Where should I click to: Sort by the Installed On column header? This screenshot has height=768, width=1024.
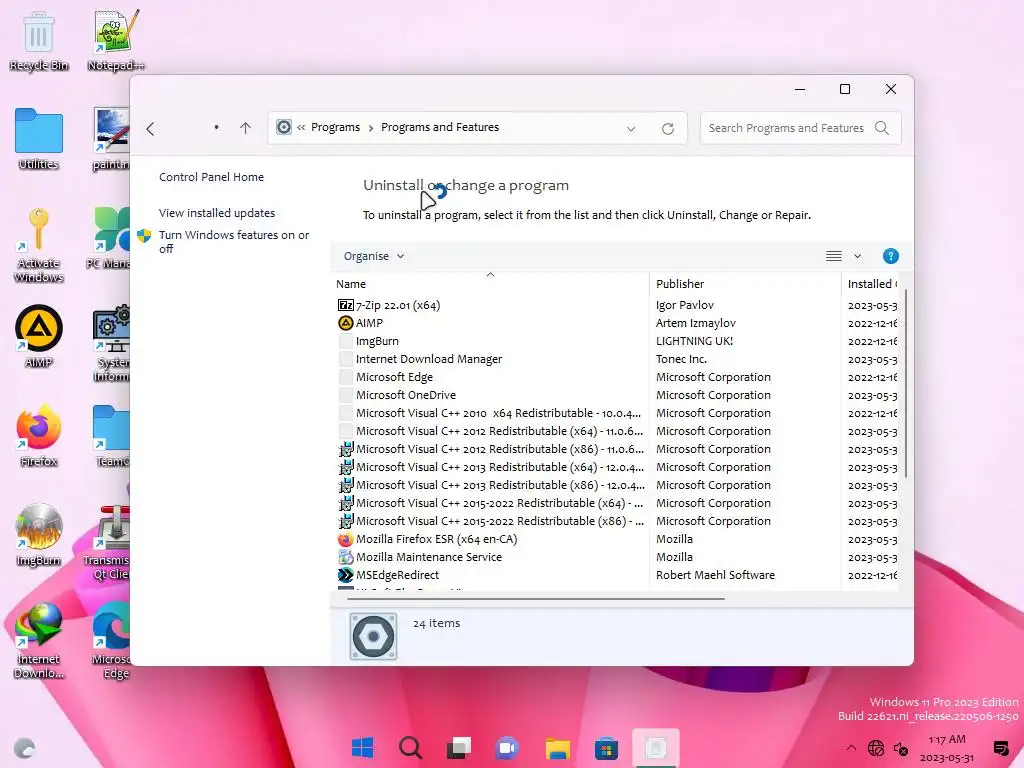click(871, 284)
